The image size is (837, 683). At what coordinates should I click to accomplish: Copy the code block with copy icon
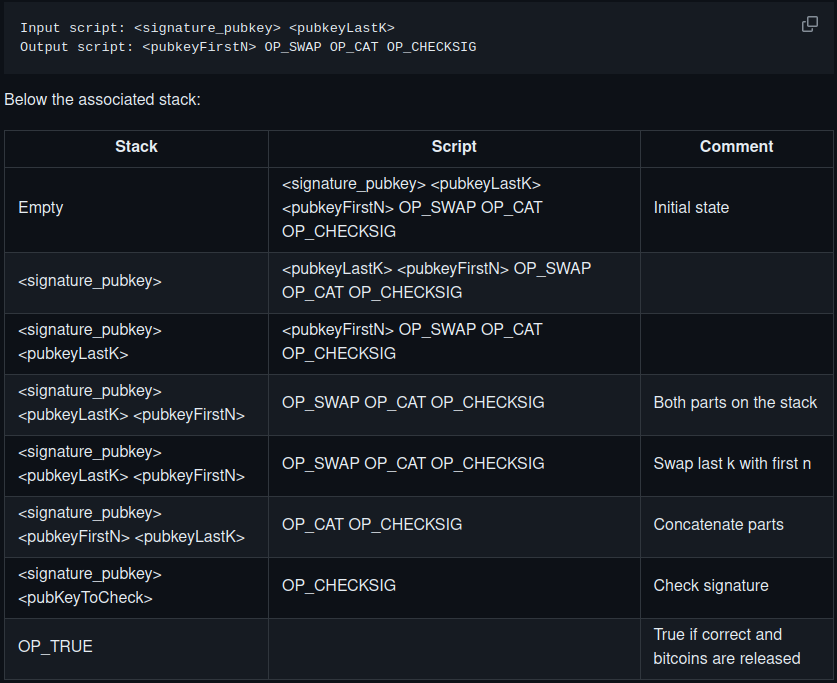click(809, 24)
